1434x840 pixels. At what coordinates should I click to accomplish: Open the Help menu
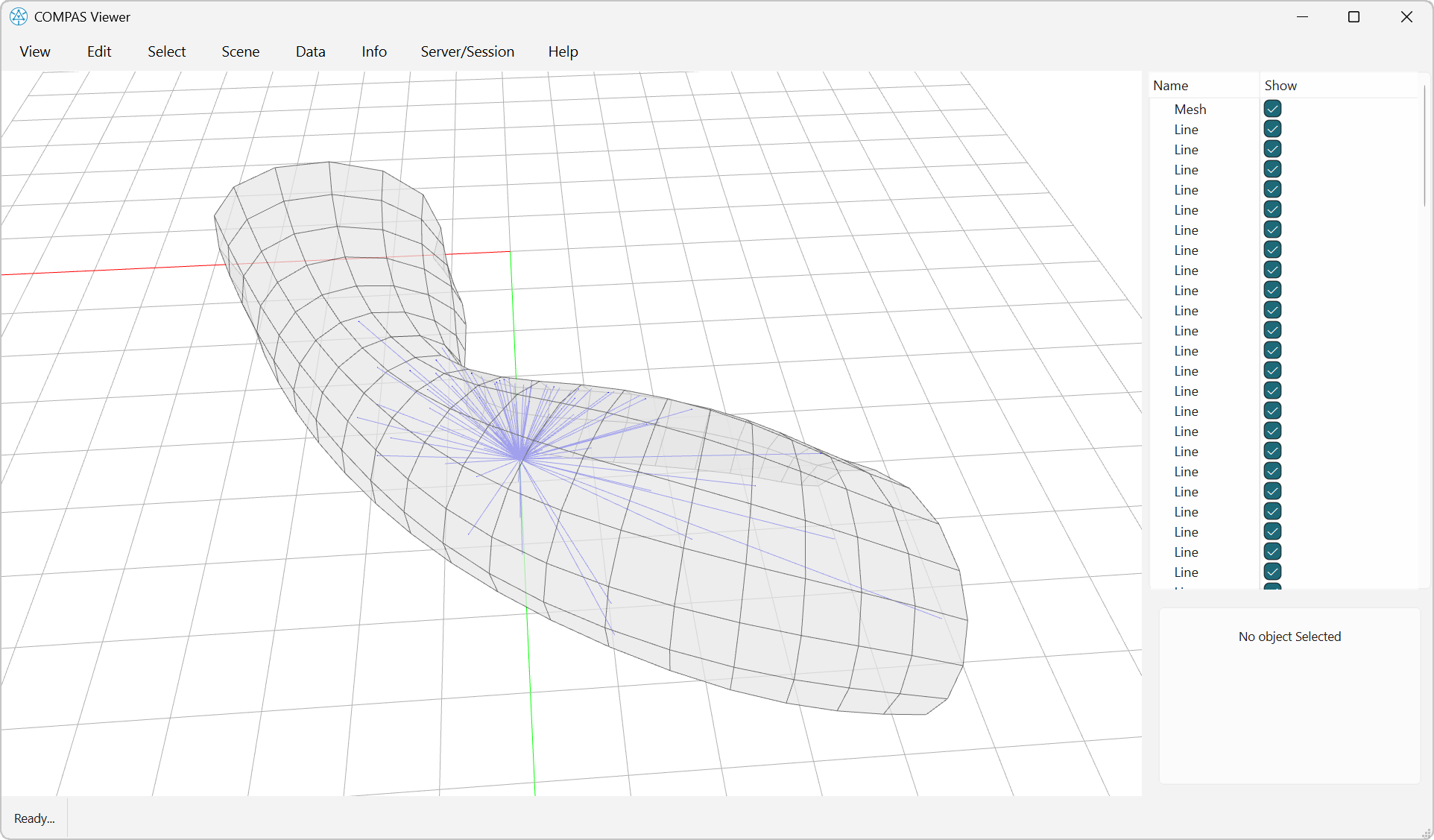[x=563, y=51]
